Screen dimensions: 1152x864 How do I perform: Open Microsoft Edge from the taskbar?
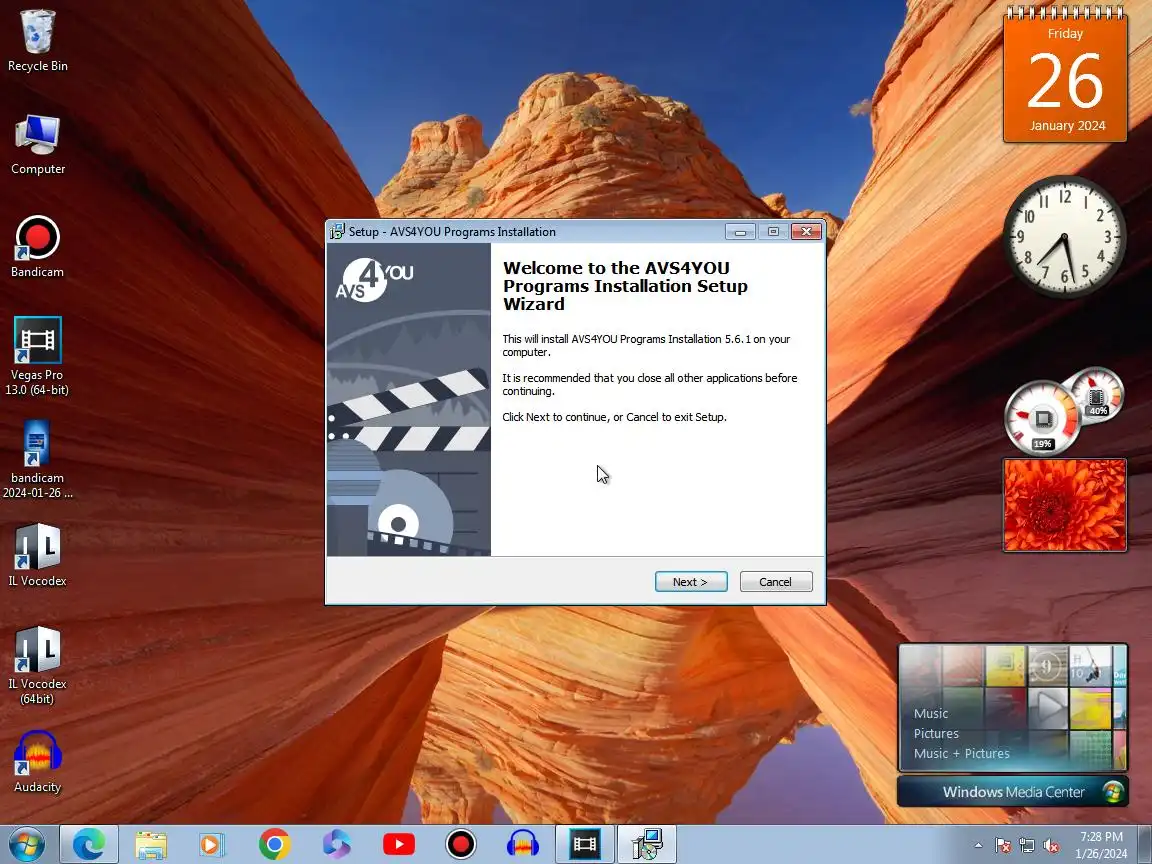tap(89, 845)
